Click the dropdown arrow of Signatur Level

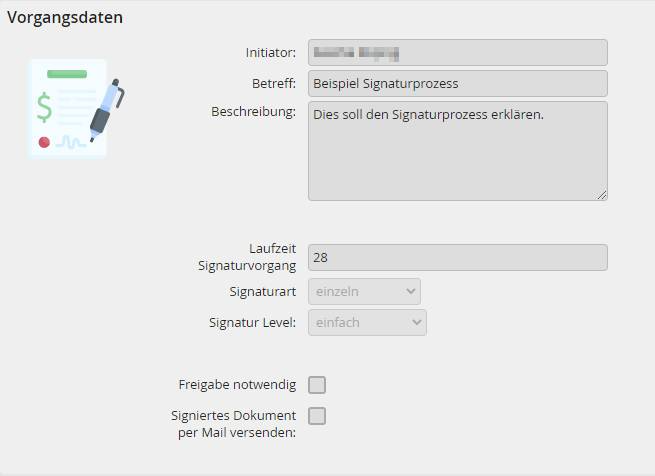click(415, 322)
